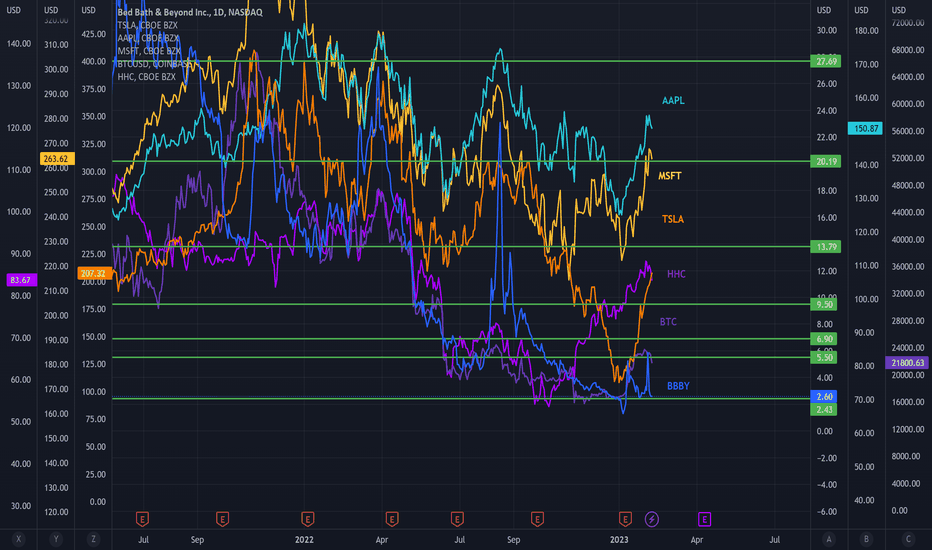Click the AAPL series label on chart
The width and height of the screenshot is (932, 550).
pyautogui.click(x=673, y=100)
